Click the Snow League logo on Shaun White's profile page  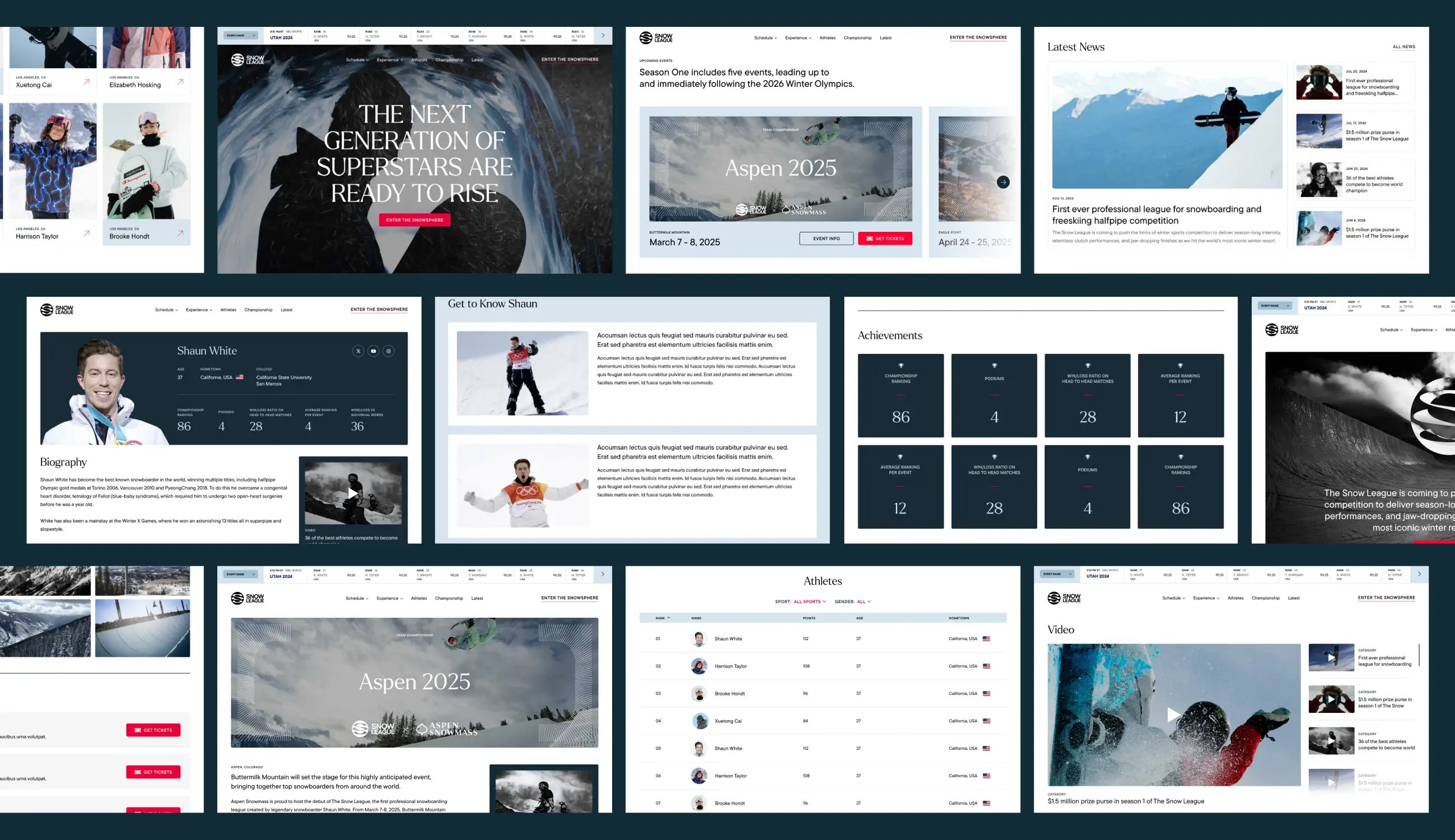pyautogui.click(x=57, y=310)
